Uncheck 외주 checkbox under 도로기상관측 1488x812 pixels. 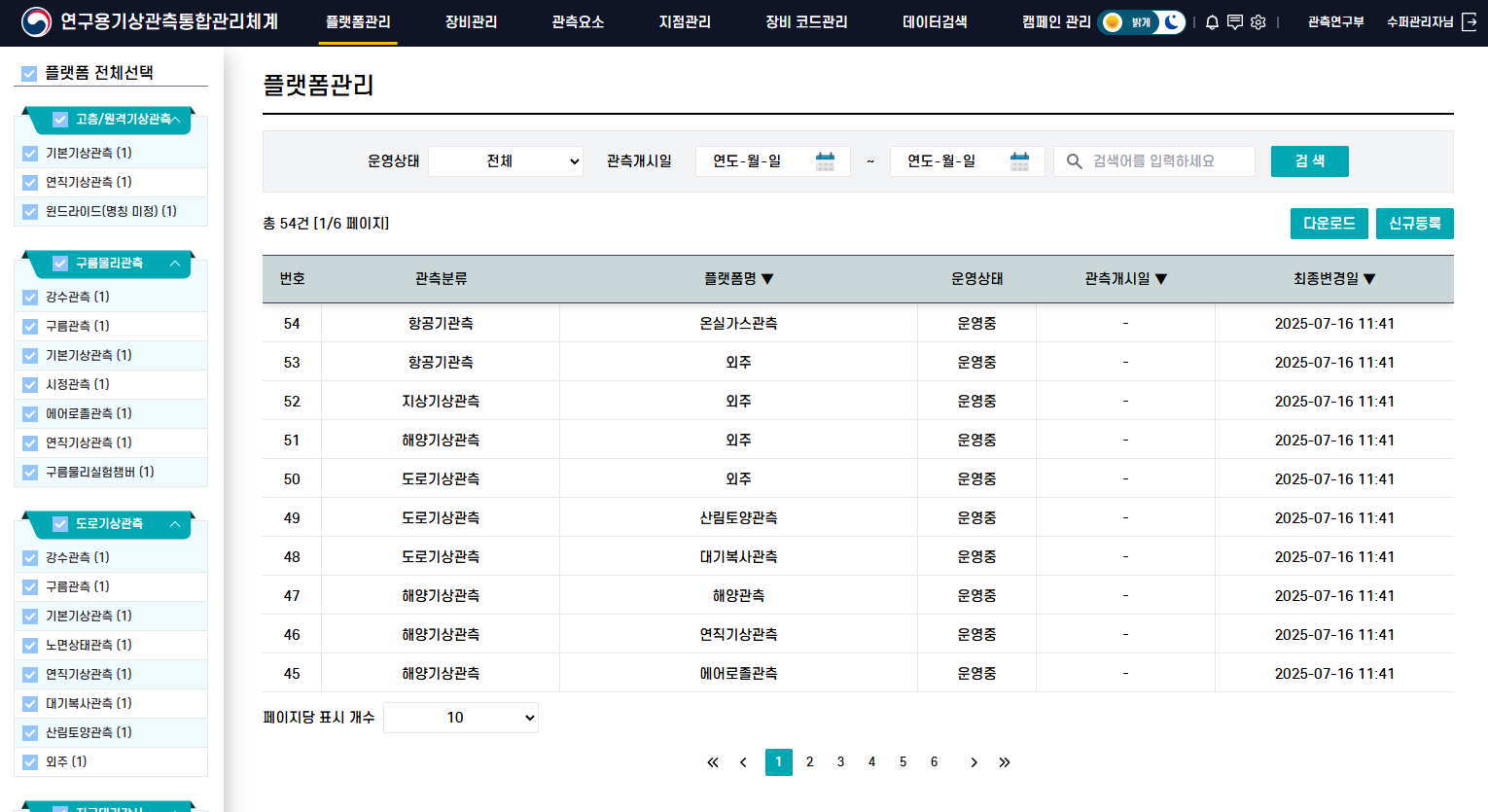[x=30, y=762]
